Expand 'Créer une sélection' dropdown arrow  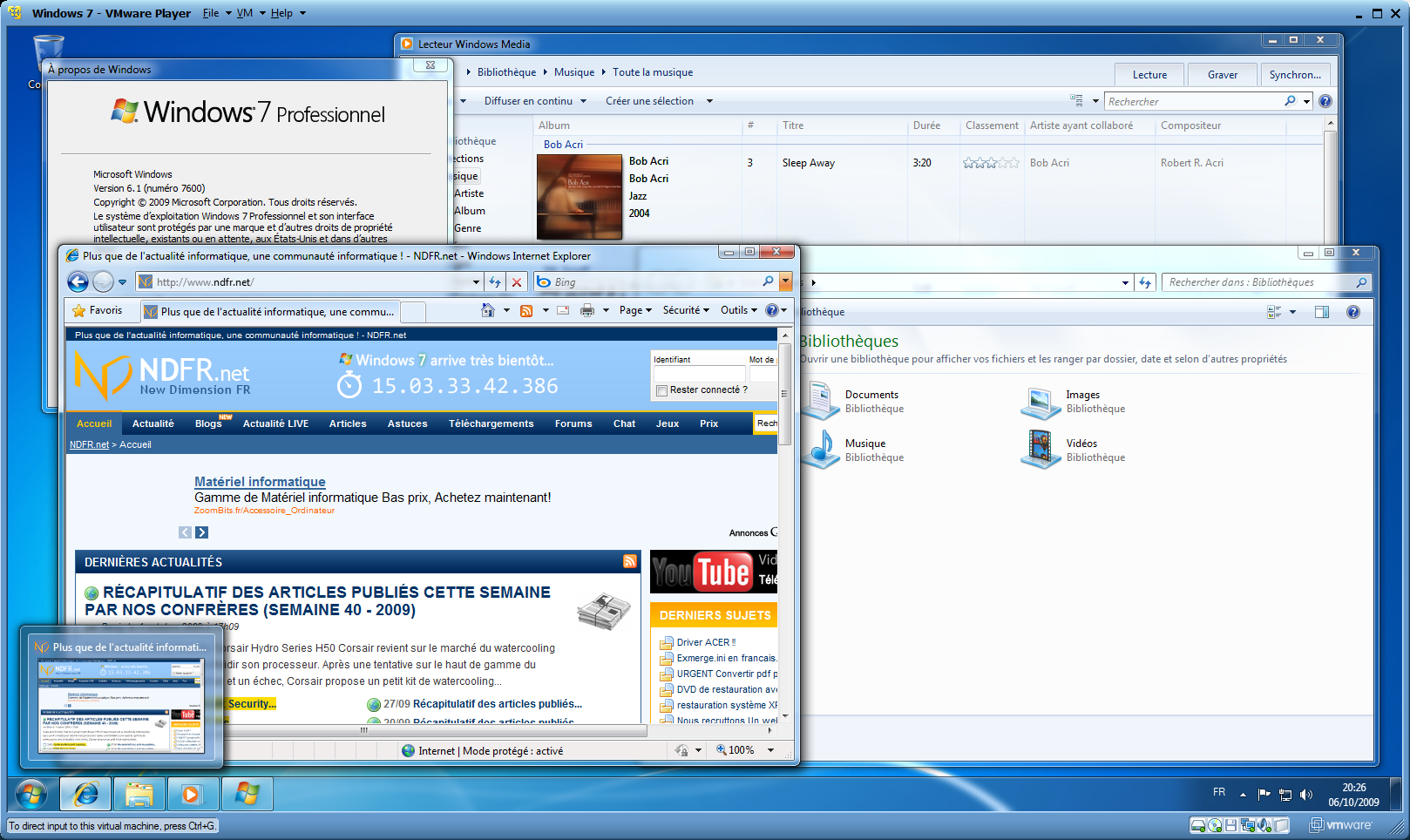click(709, 101)
